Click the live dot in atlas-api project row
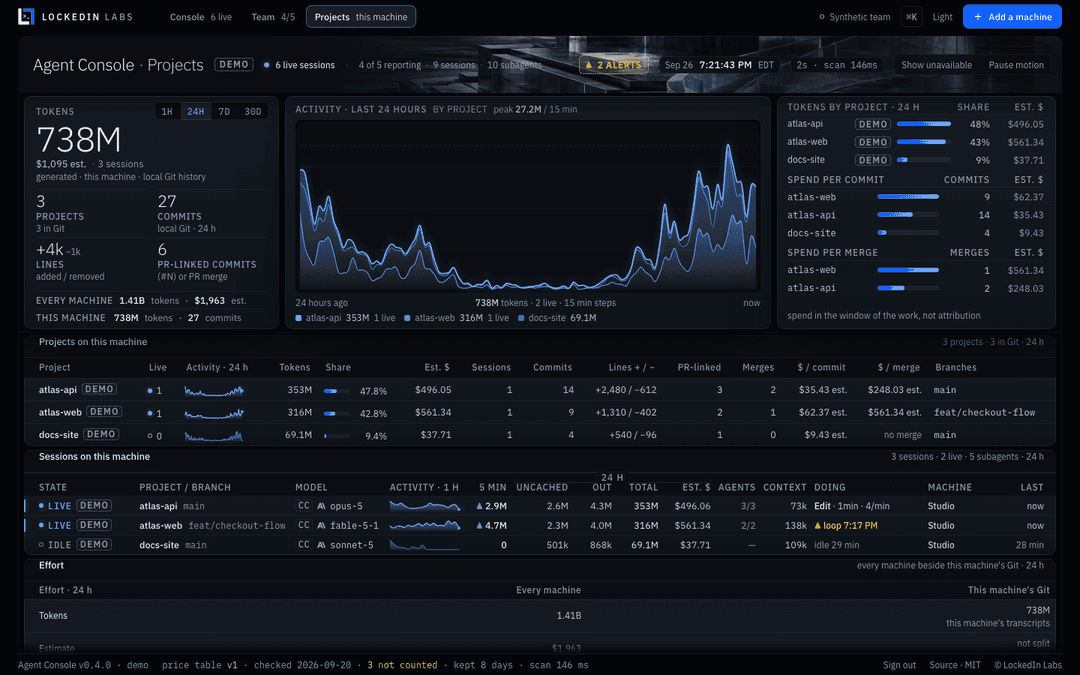 click(x=149, y=391)
